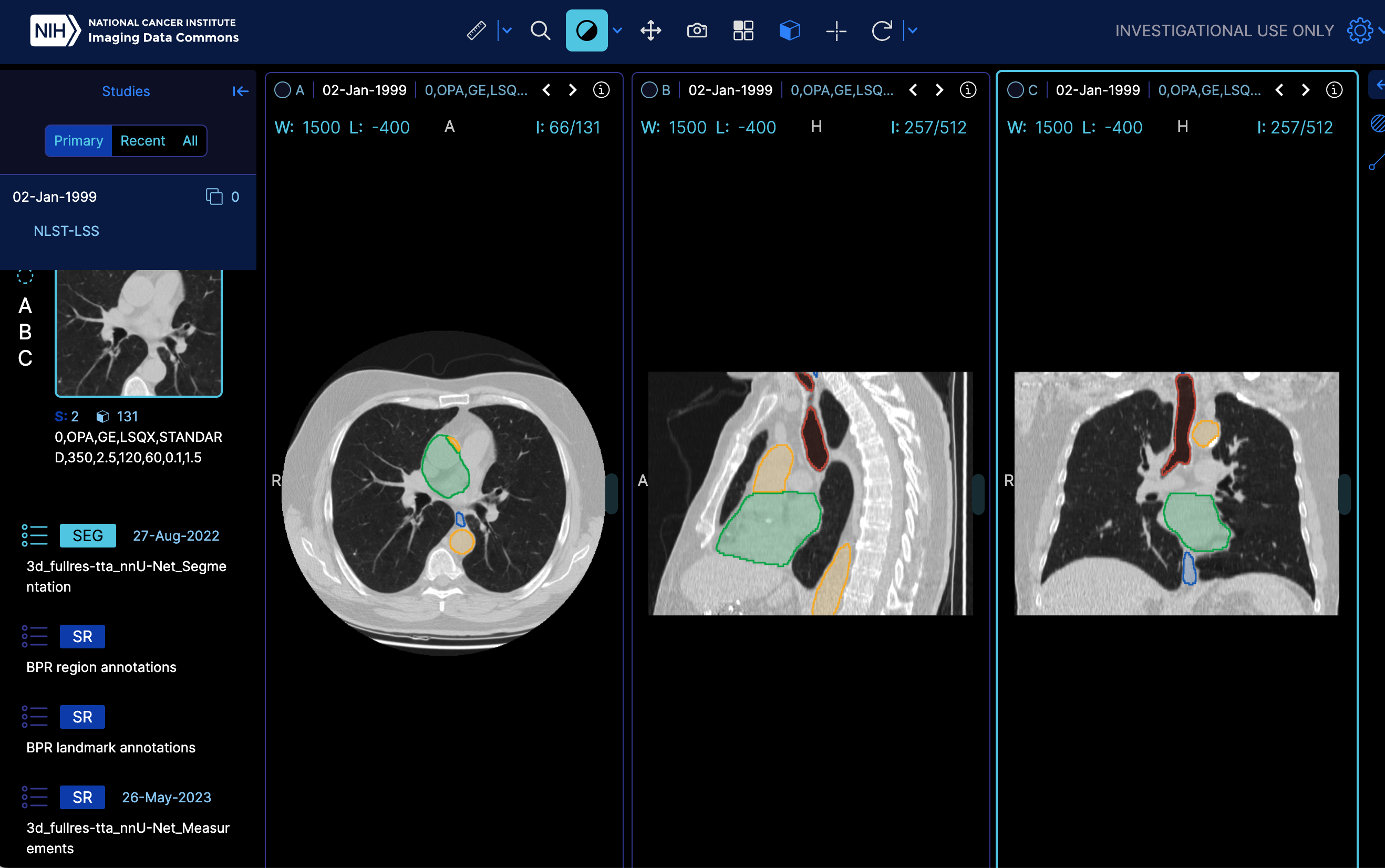
Task: Toggle the circle selector in viewport A
Action: click(x=282, y=90)
